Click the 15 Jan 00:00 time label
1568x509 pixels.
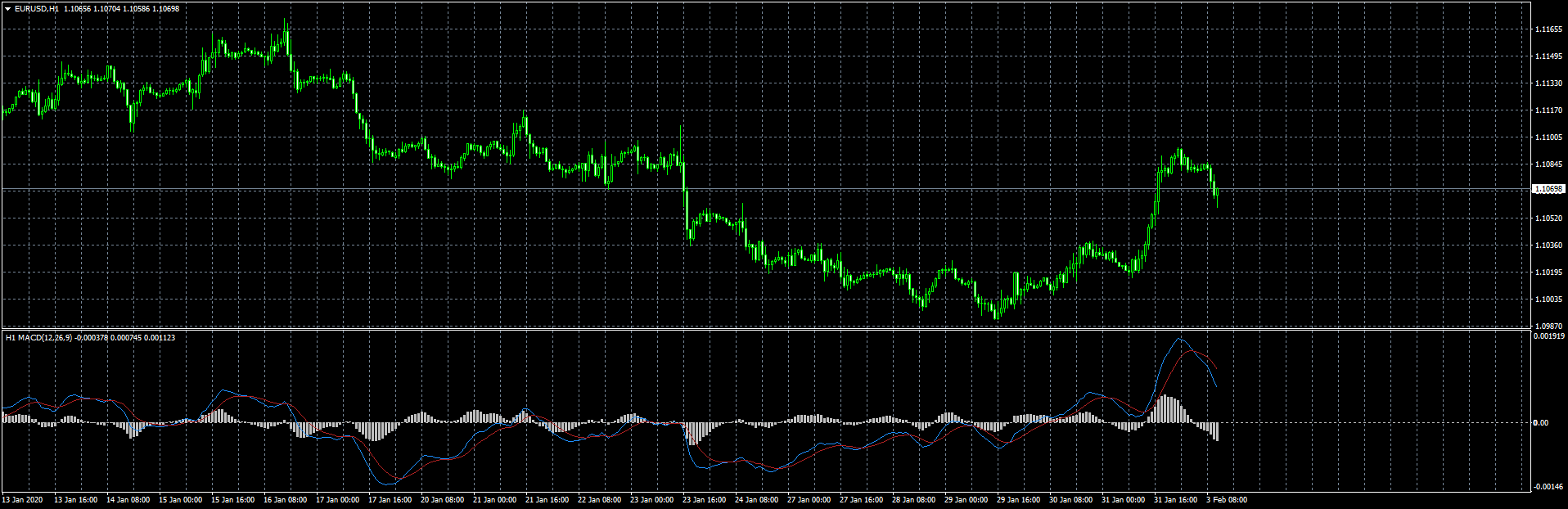point(180,500)
